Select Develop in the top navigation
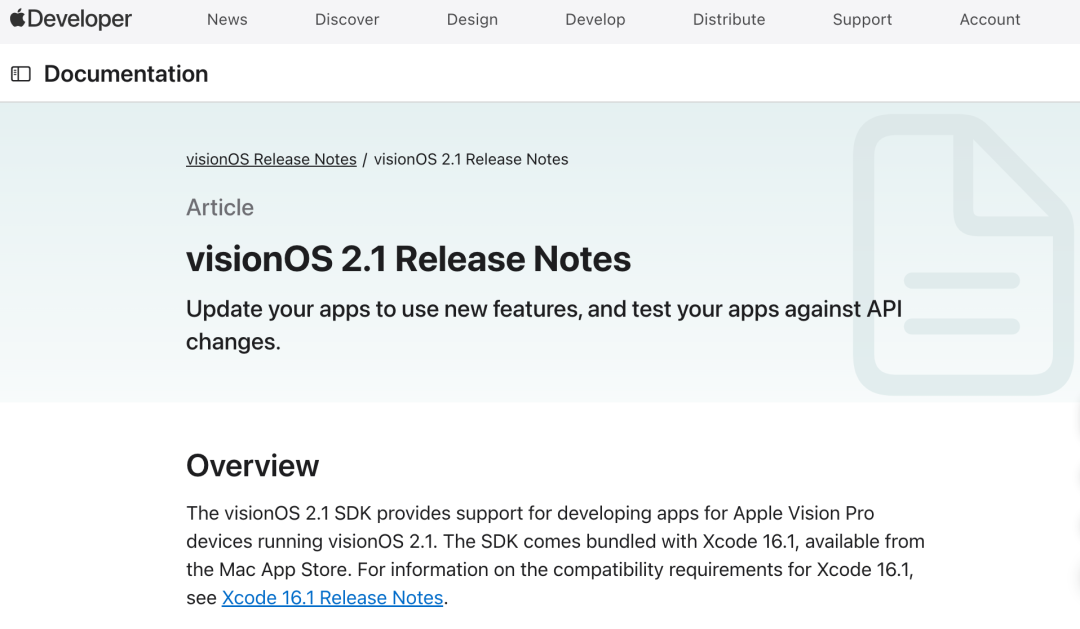The width and height of the screenshot is (1080, 629). tap(595, 20)
